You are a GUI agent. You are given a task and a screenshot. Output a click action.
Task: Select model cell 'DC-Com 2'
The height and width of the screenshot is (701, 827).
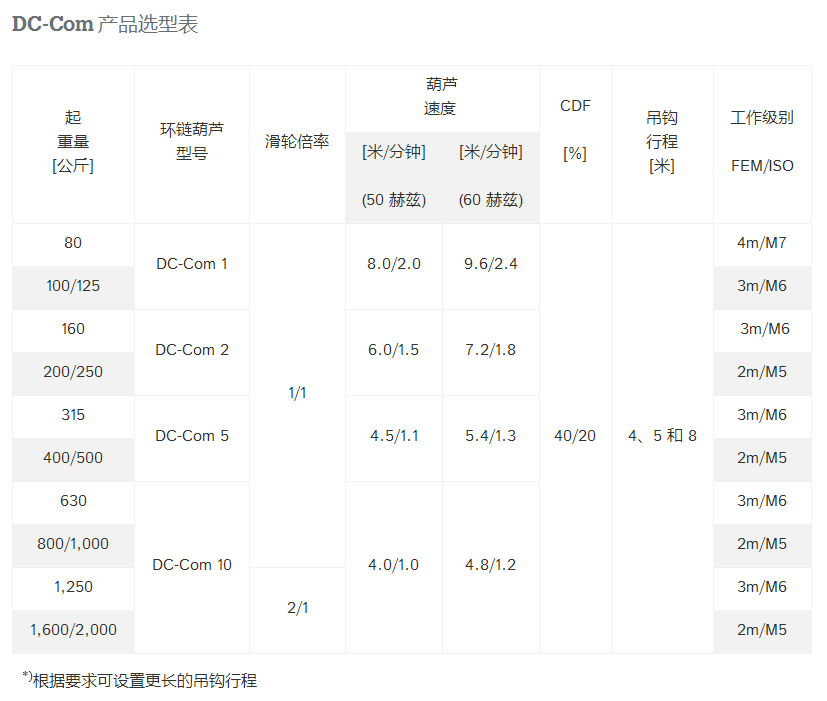192,350
